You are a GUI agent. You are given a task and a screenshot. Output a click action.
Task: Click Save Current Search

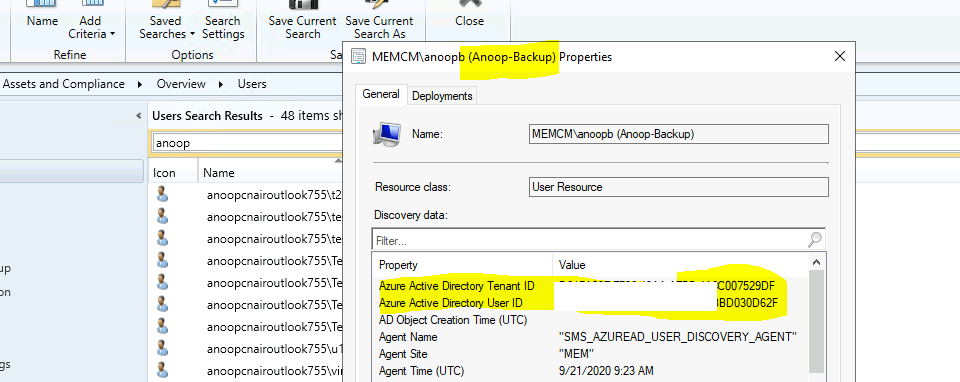(302, 20)
